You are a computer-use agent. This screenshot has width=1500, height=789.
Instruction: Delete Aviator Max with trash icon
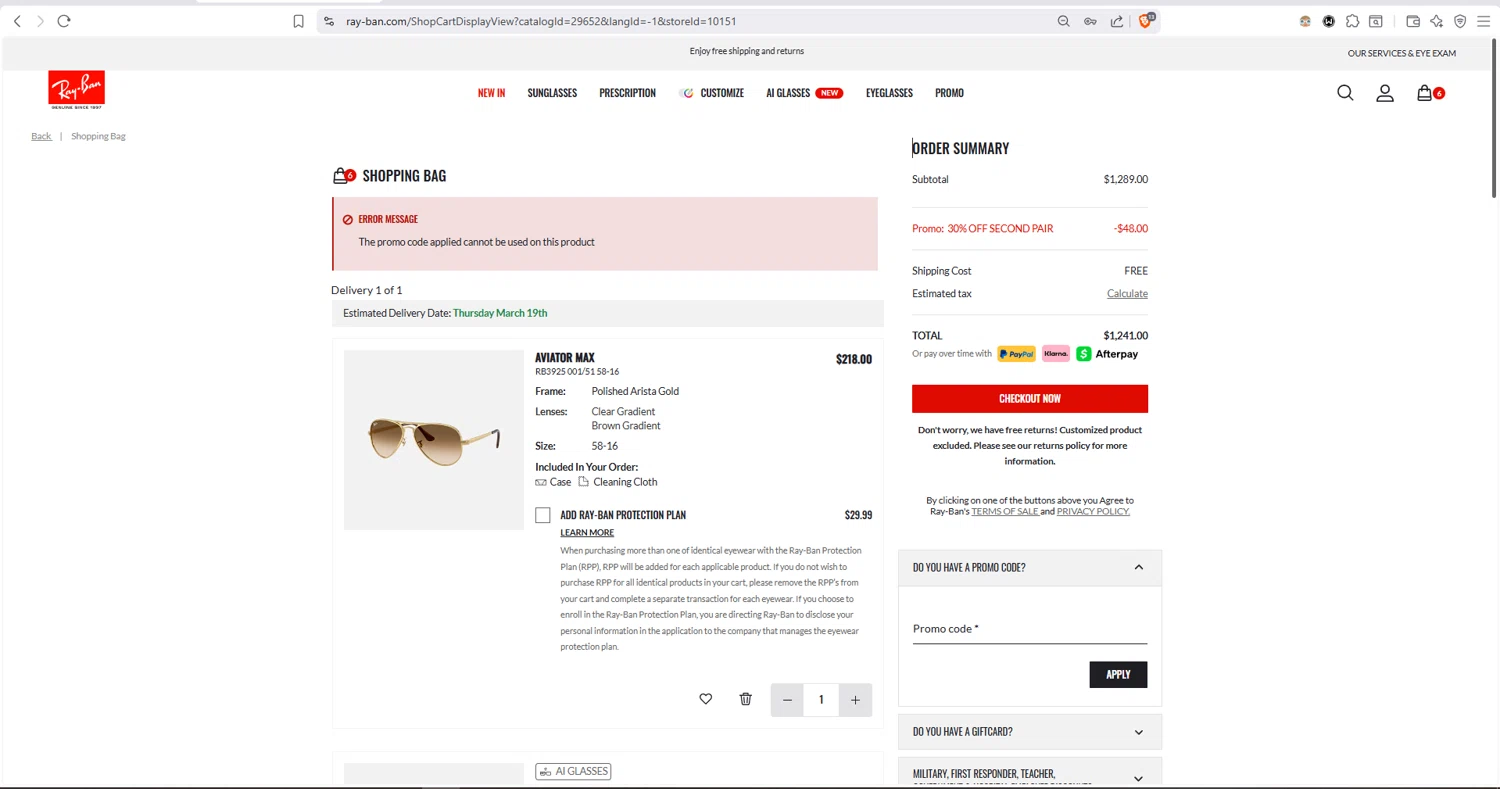pos(745,699)
